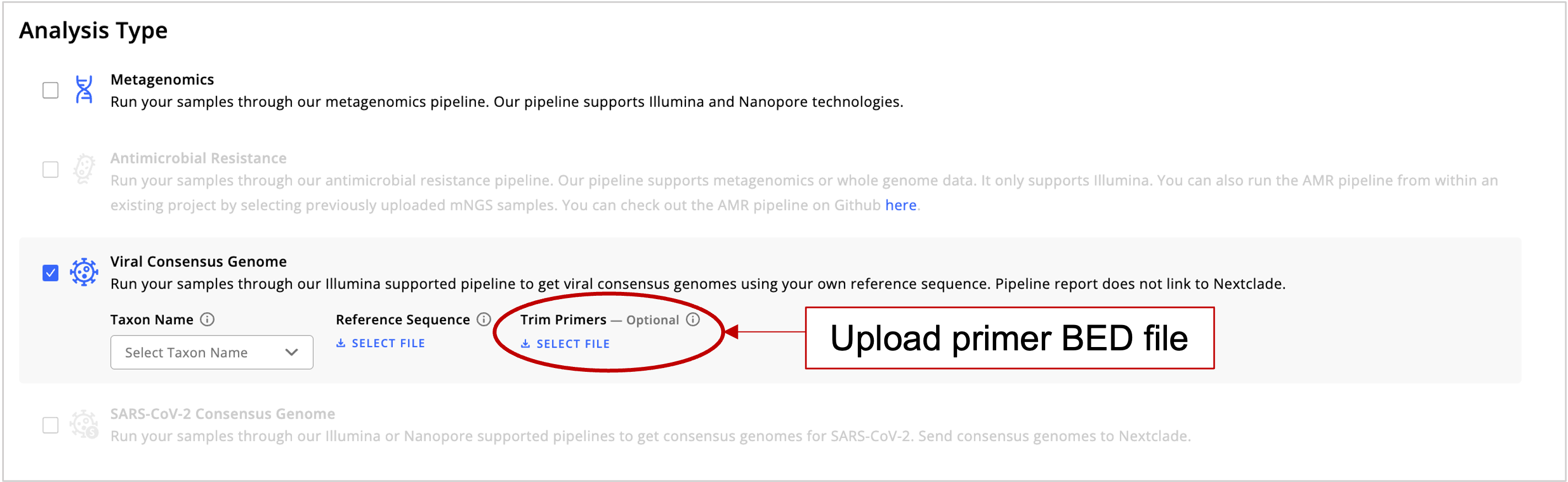Click the download icon under Reference Sequence
The height and width of the screenshot is (482, 1568).
click(341, 343)
